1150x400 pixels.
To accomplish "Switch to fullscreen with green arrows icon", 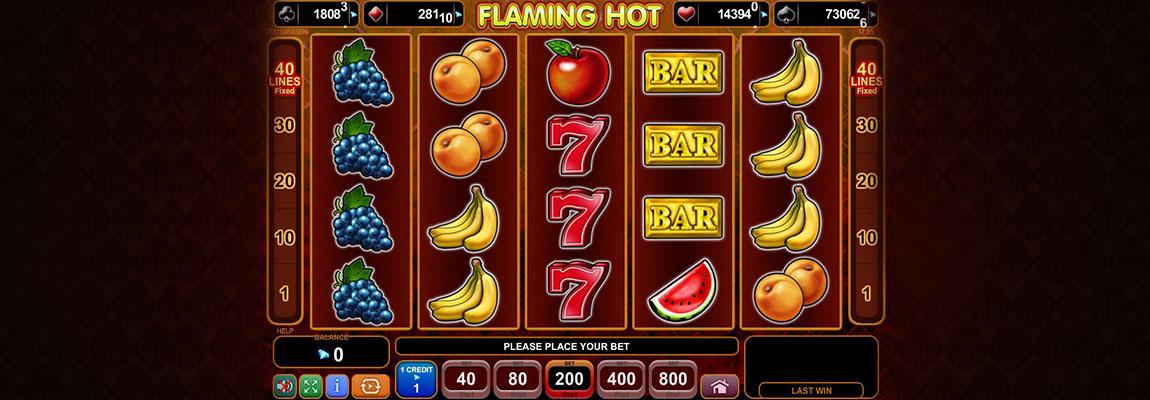I will pyautogui.click(x=310, y=386).
